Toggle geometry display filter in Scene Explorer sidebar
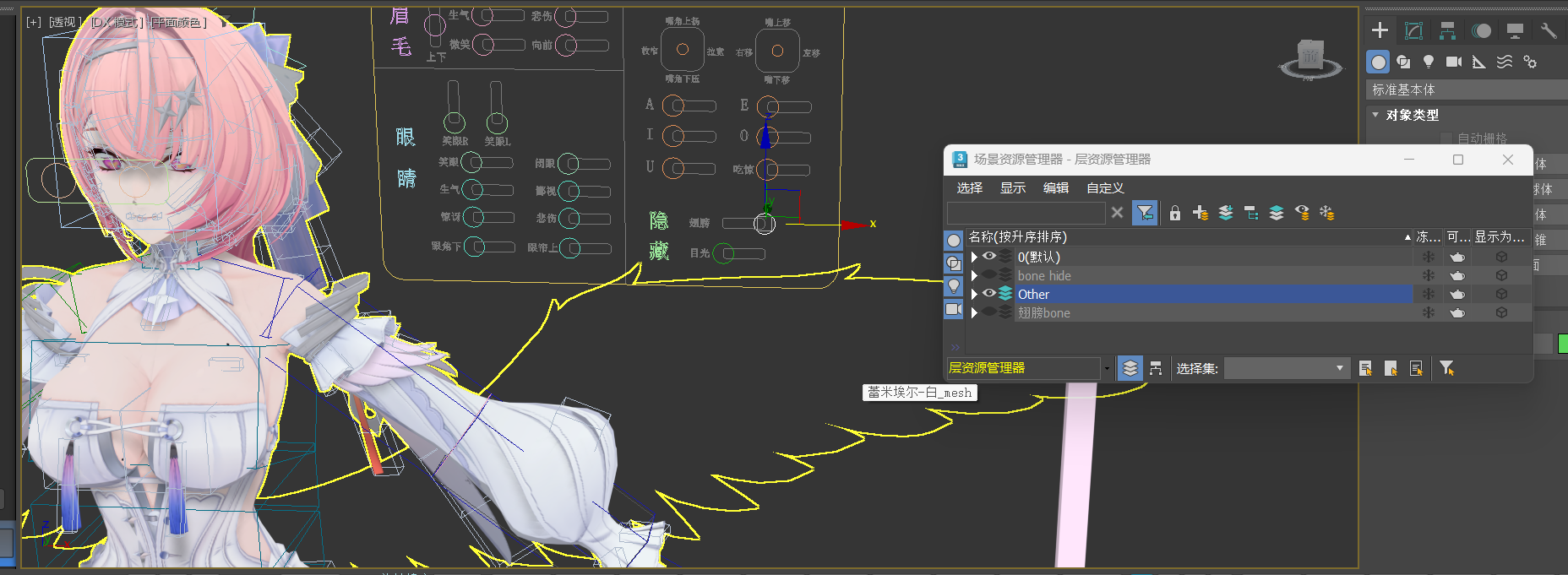 point(954,241)
